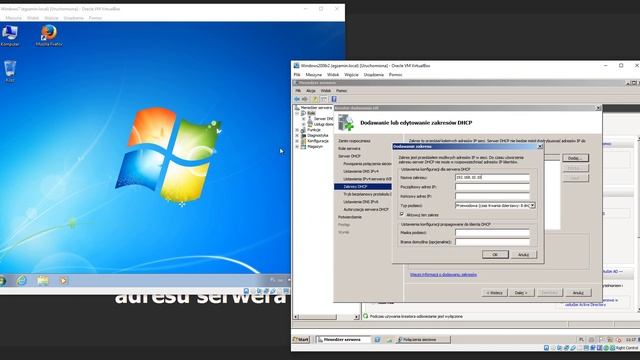Open file explorer in Windows 7 taskbar
Image resolution: width=640 pixels, height=360 pixels.
click(42, 280)
